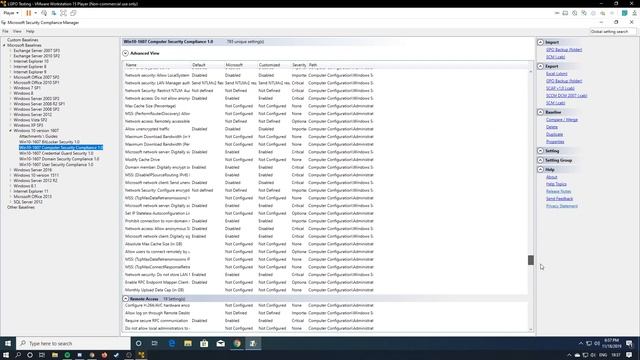Select the Monthly Upload Data Cap row
The height and width of the screenshot is (360, 640).
[x=249, y=290]
